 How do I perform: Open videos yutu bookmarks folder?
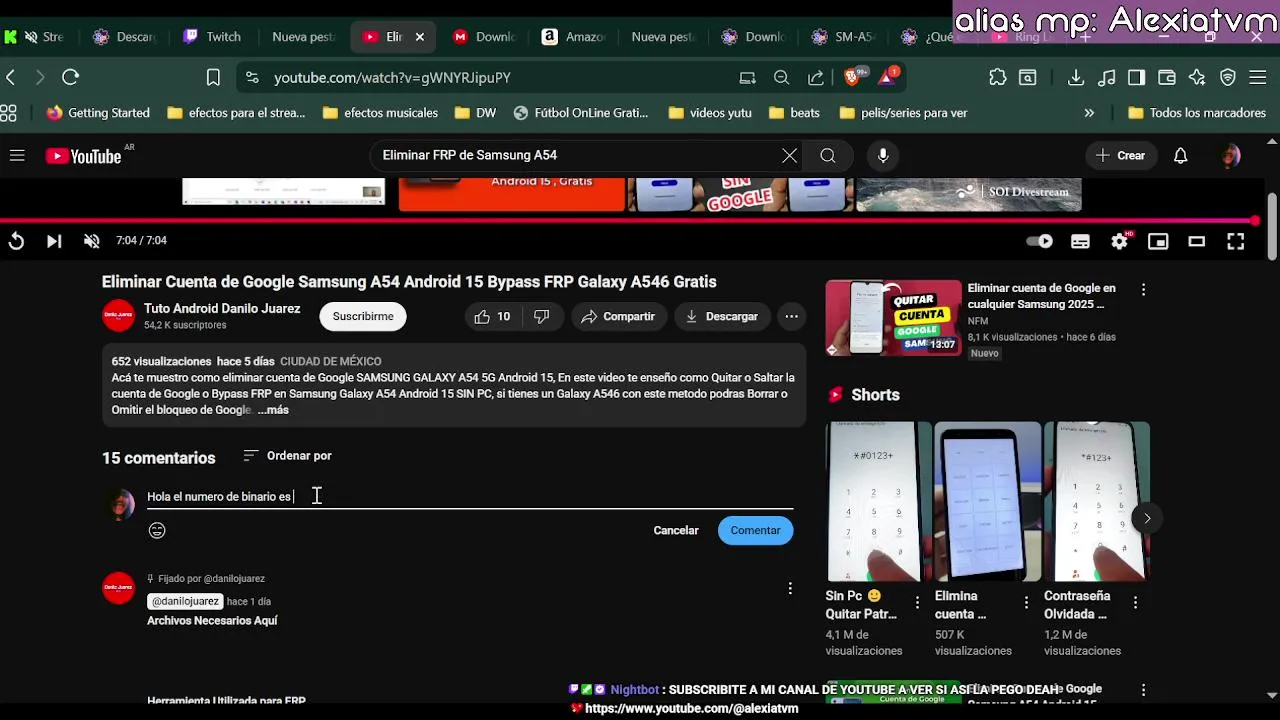coord(710,113)
